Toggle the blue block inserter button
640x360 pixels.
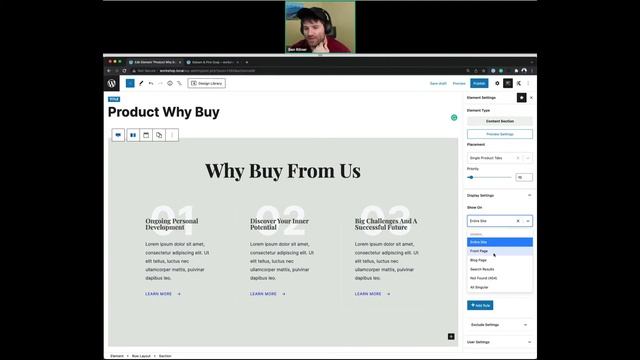[130, 83]
